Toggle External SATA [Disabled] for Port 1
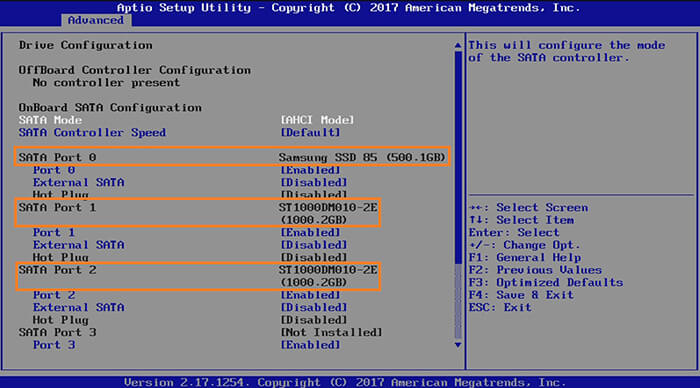 click(314, 245)
